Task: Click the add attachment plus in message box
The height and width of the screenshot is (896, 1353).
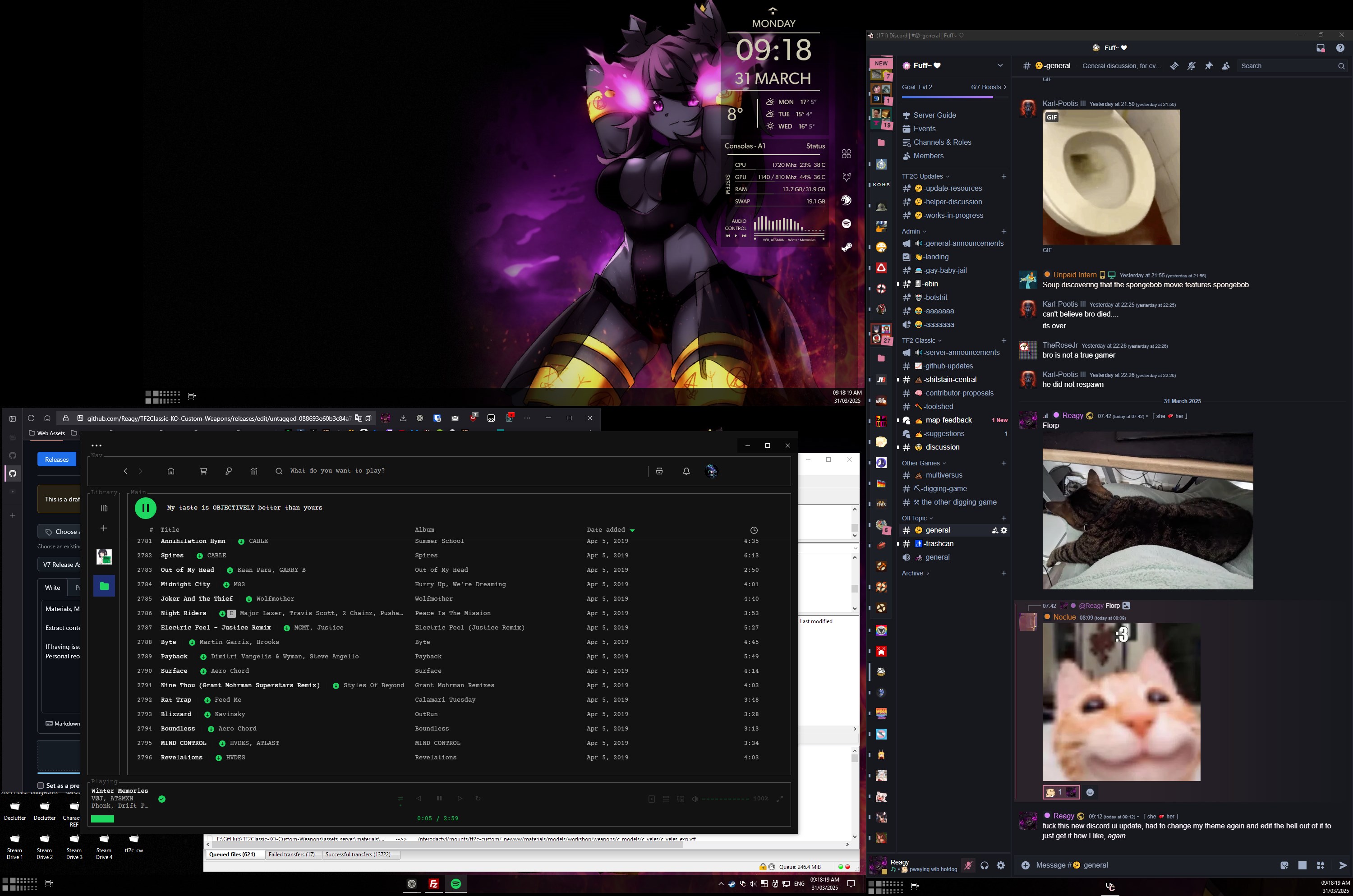Action: (x=1026, y=865)
